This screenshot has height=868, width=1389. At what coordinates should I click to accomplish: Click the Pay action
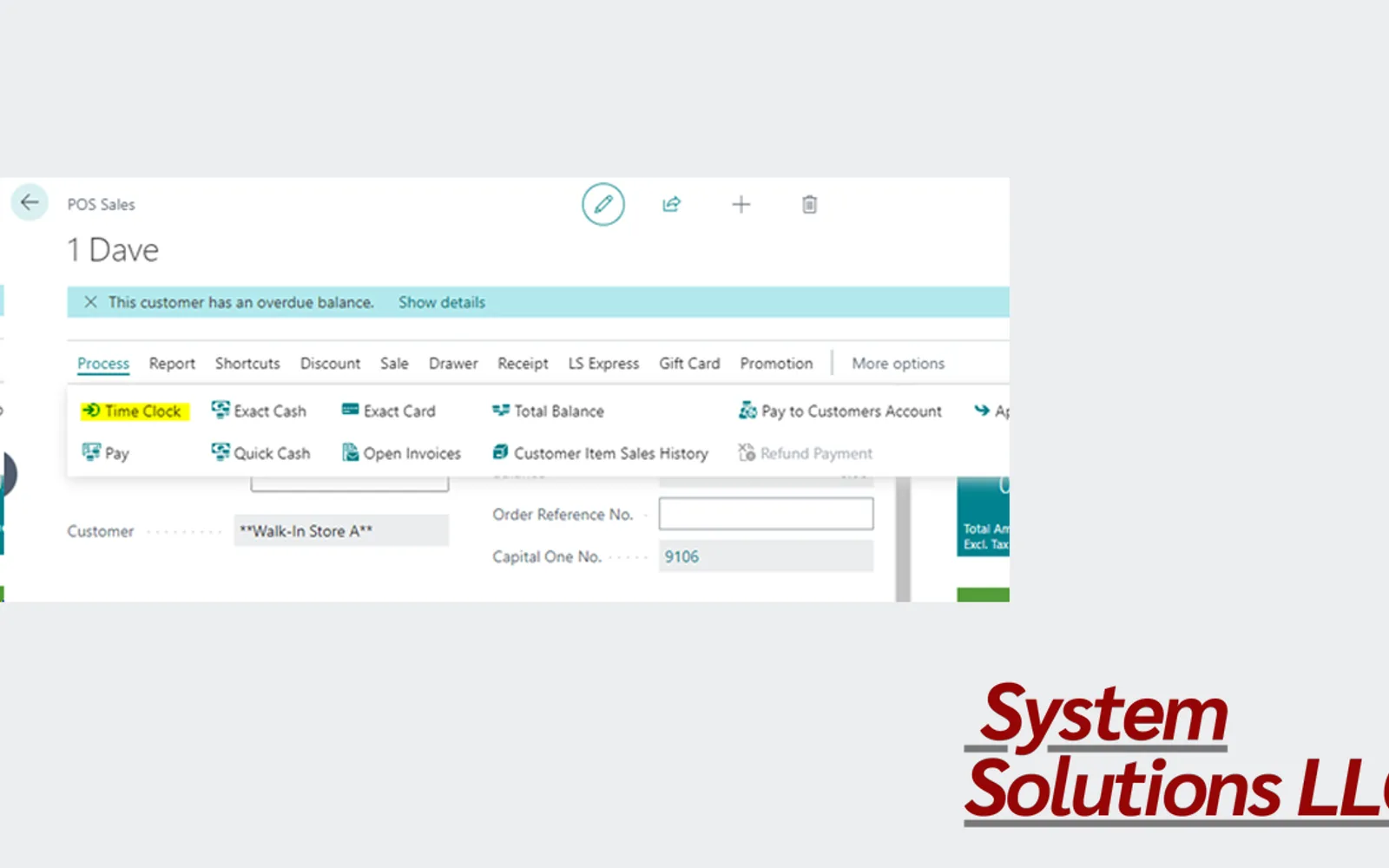click(105, 453)
